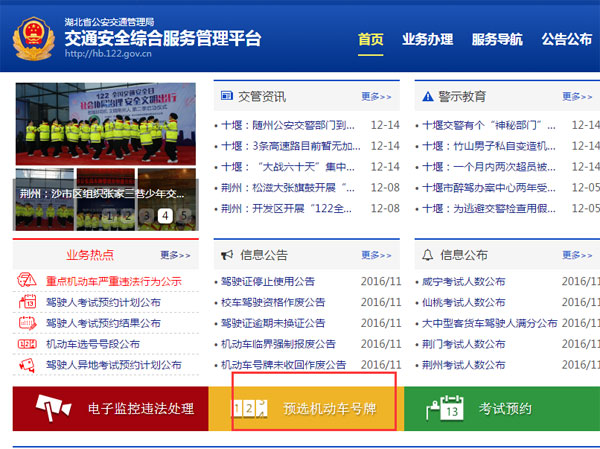Open the 服务导航 navigation menu
Screen dimensions: 600x449
(x=497, y=39)
